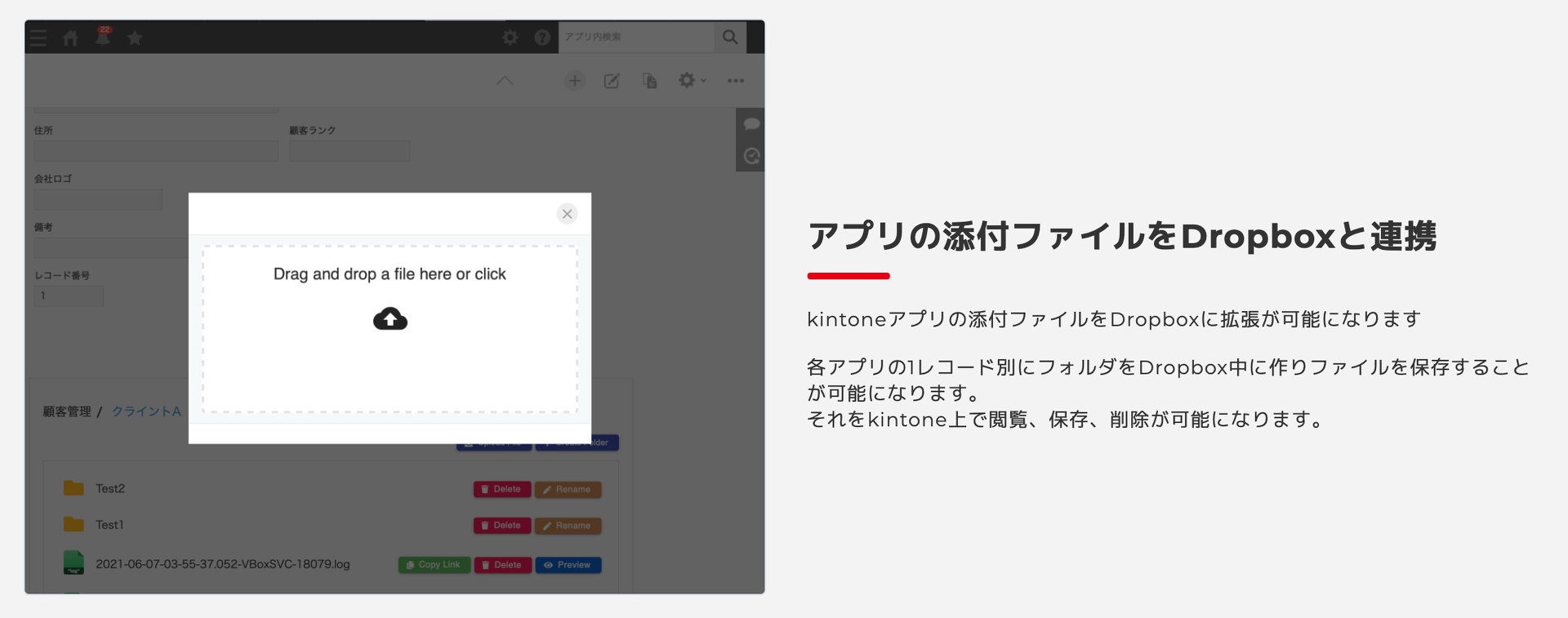Open notifications bell with 22 badge
Viewport: 1568px width, 618px height.
point(103,37)
